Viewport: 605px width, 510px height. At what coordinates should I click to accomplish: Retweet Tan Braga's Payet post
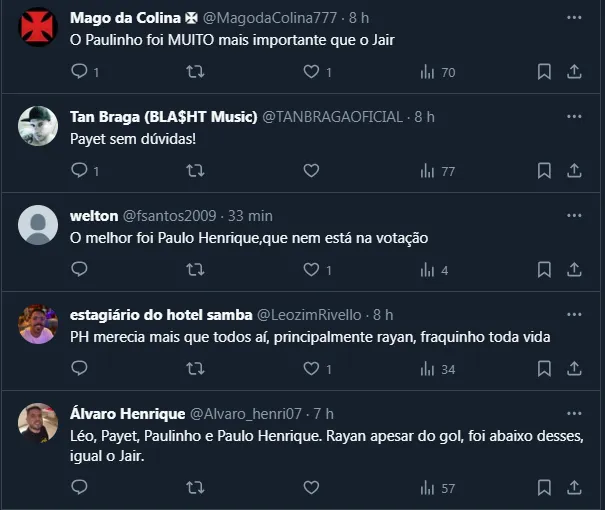pyautogui.click(x=195, y=171)
